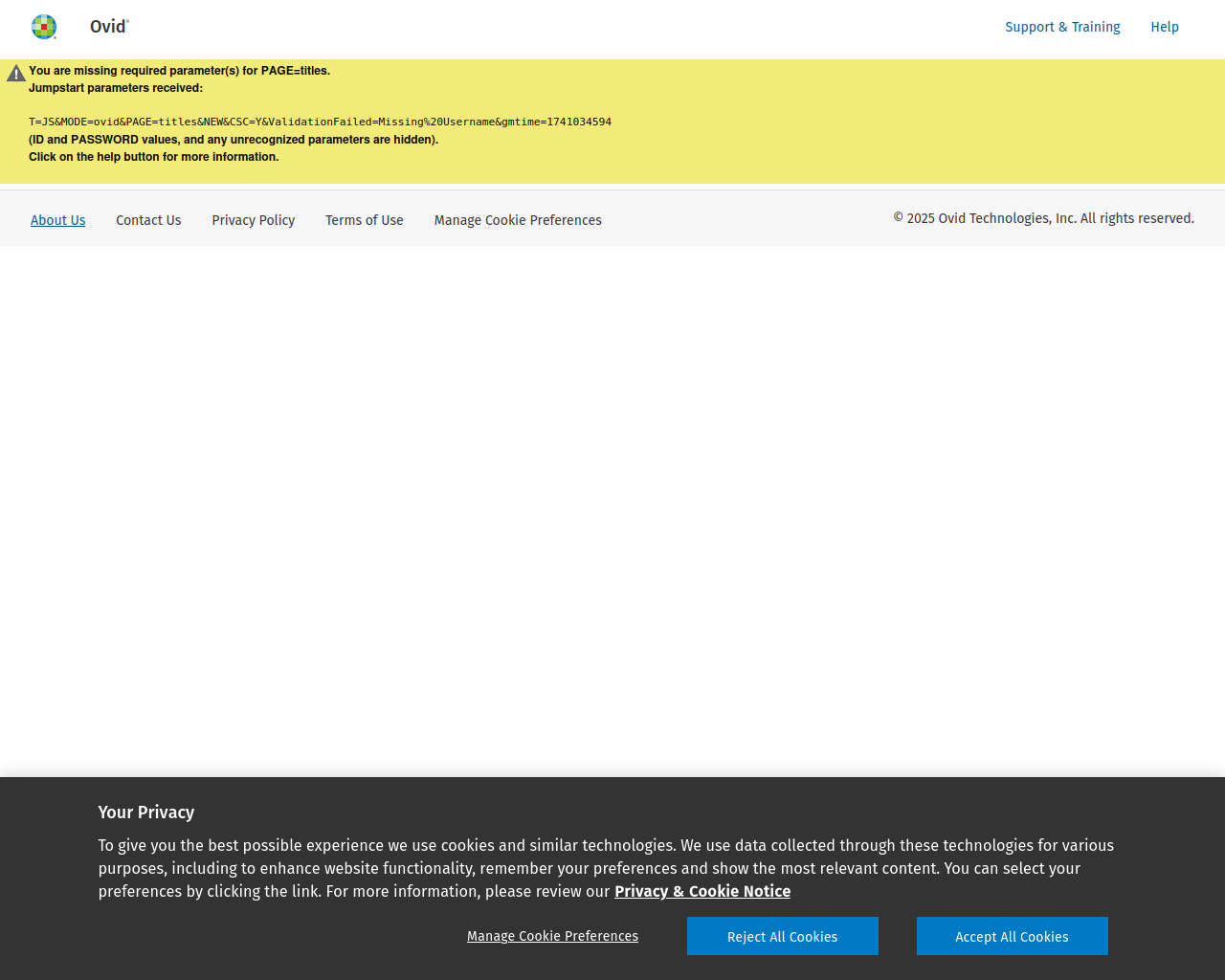Viewport: 1225px width, 980px height.
Task: Click 'You are missing required parameter(s)' message
Action: point(179,71)
